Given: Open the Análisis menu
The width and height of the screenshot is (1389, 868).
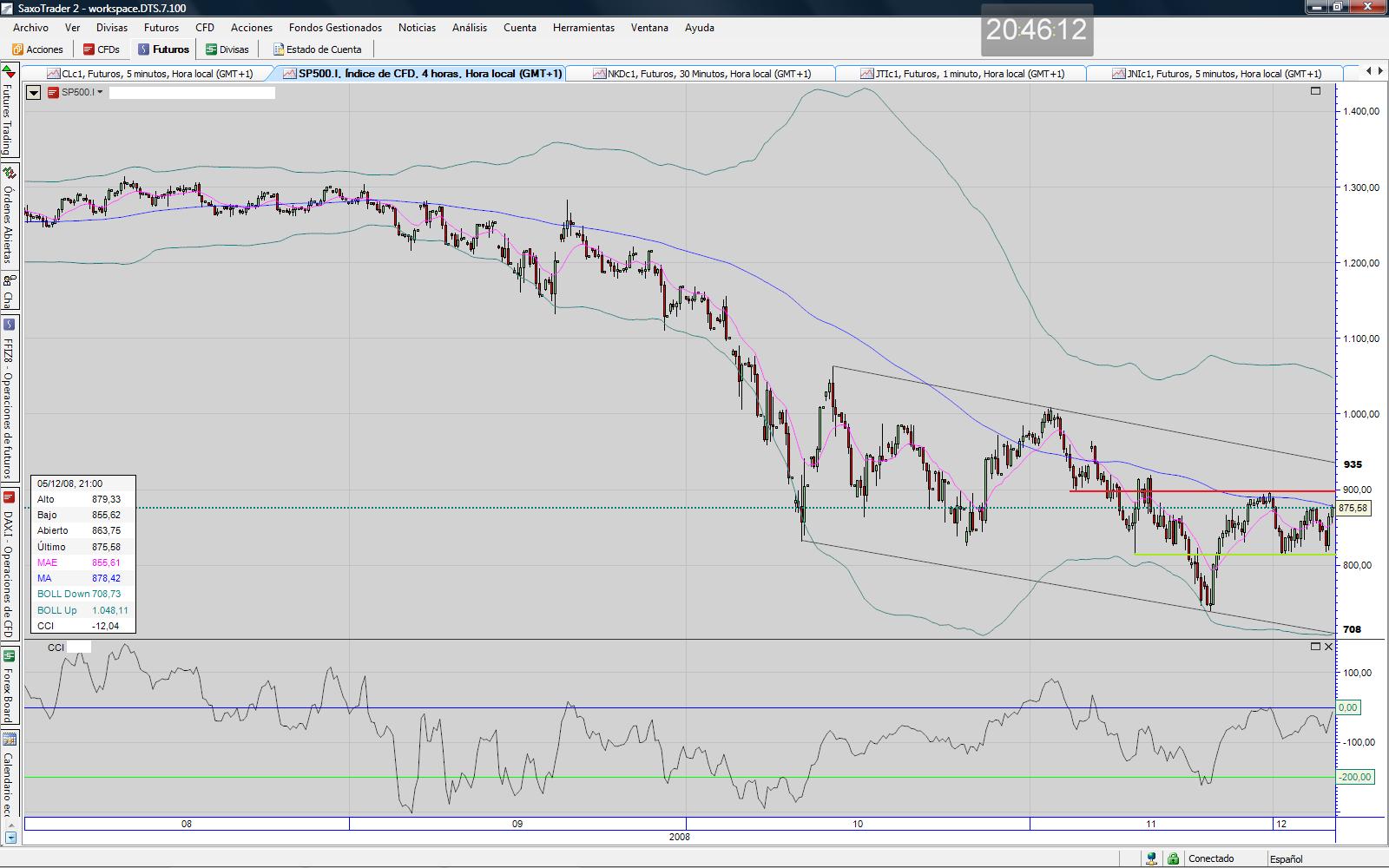Looking at the screenshot, I should coord(469,28).
